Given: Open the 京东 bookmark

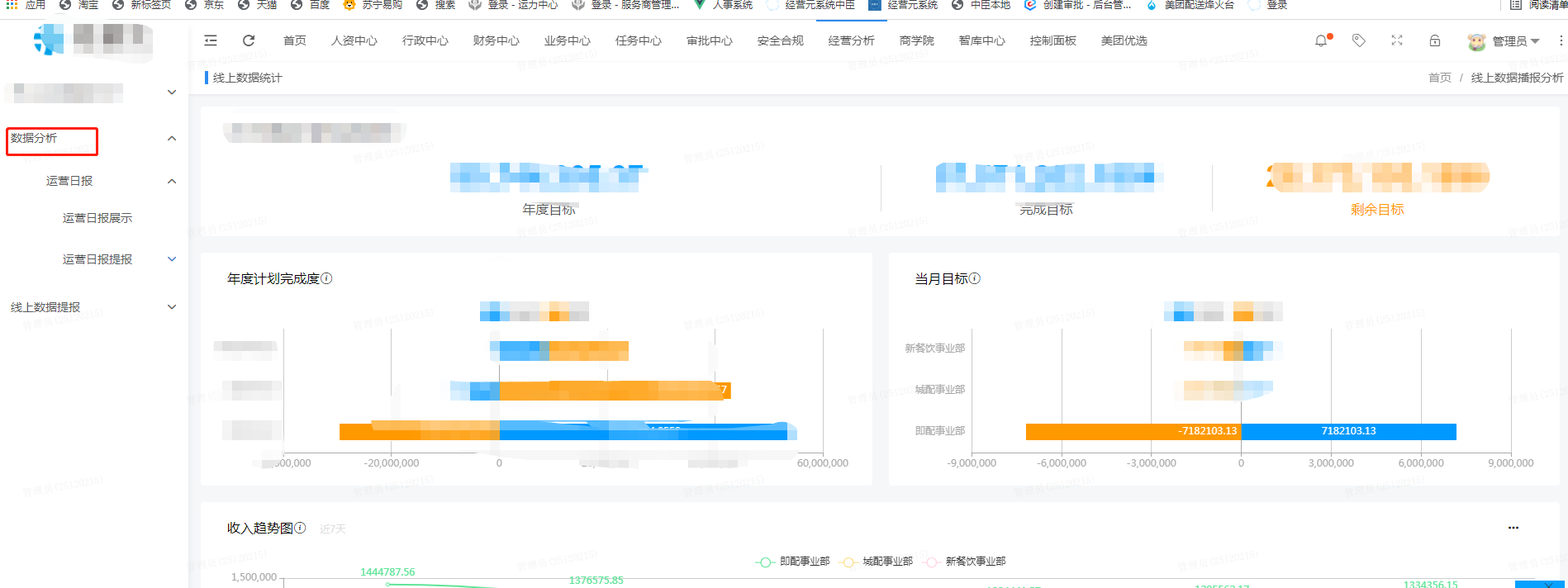Looking at the screenshot, I should 205,5.
